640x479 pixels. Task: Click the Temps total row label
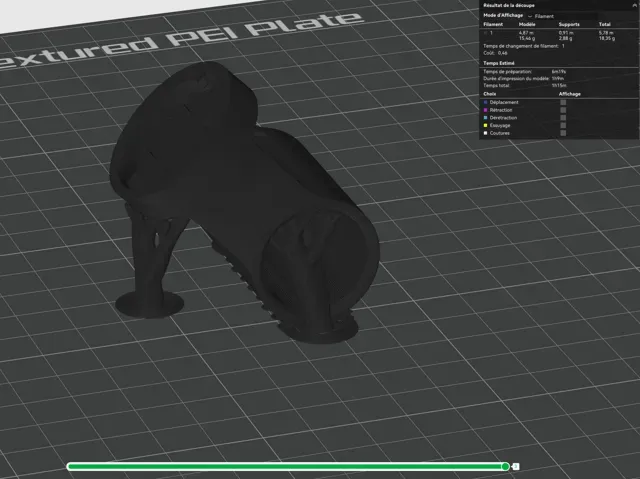click(x=496, y=86)
